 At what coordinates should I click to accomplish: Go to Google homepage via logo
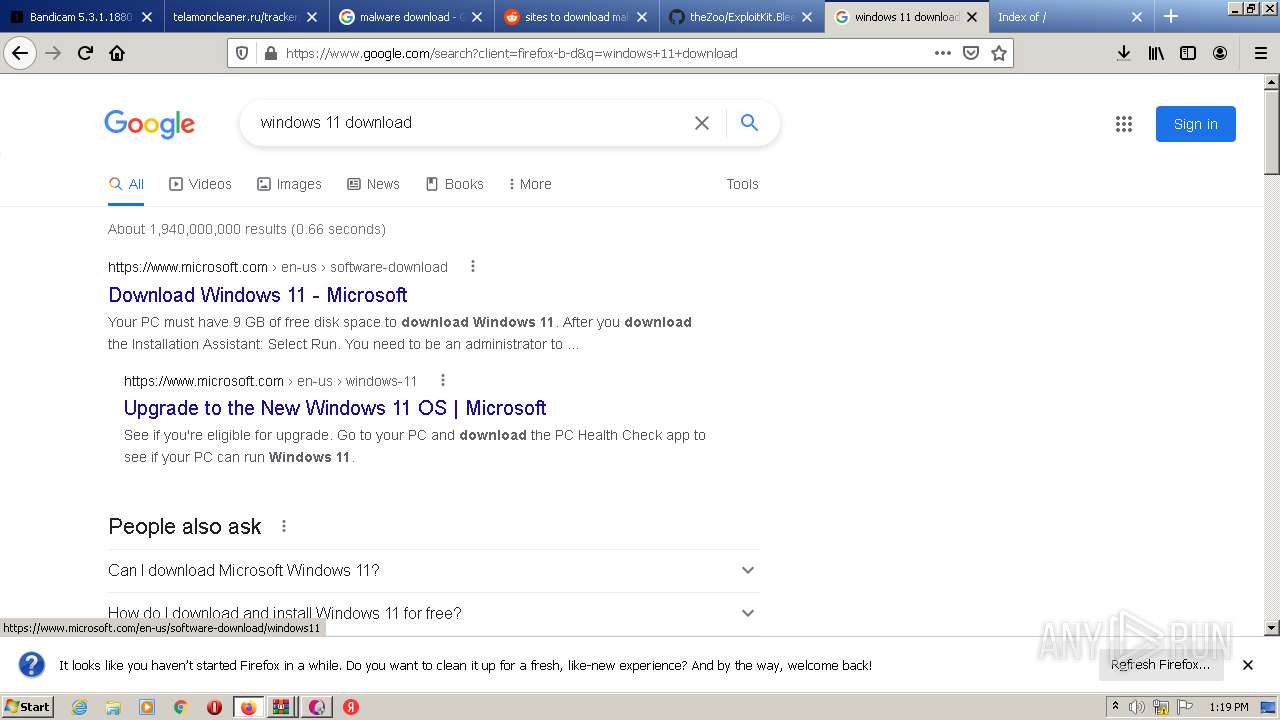(150, 124)
